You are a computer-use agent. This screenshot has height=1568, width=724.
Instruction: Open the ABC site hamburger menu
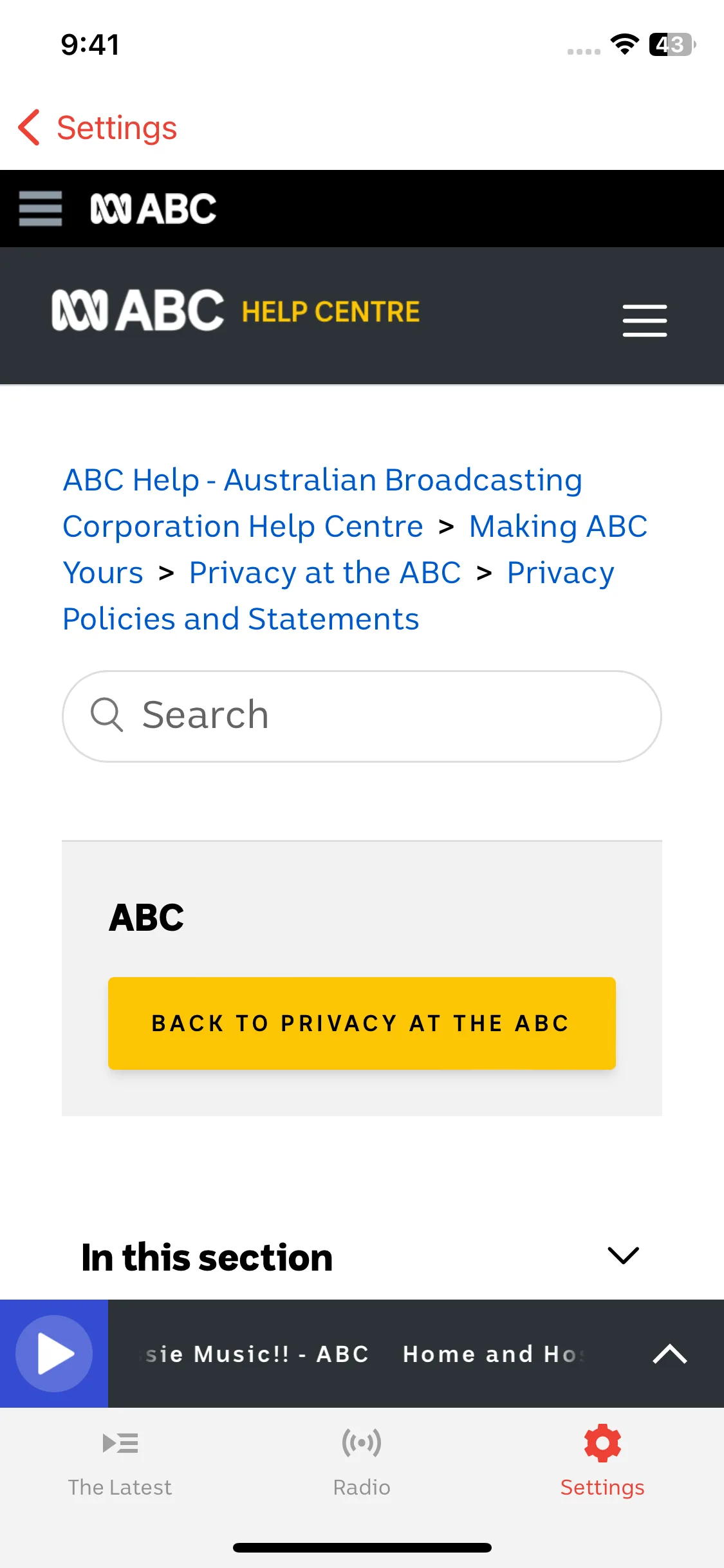(41, 209)
